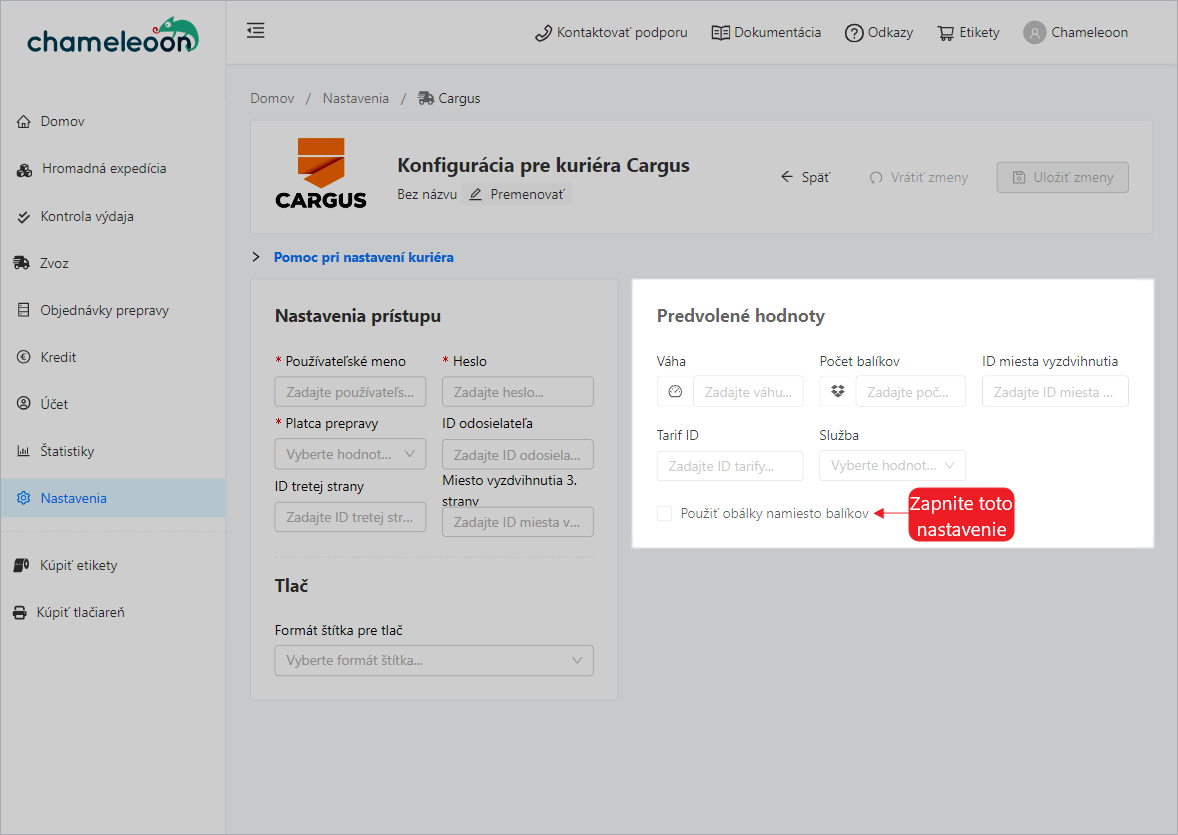This screenshot has width=1178, height=835.
Task: Open Štatistiky in the sidebar
Action: (x=67, y=451)
